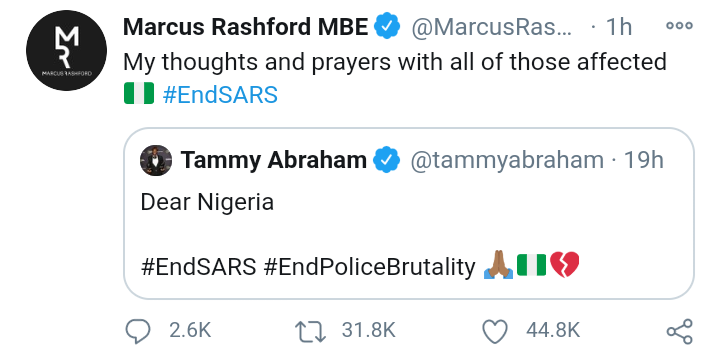The height and width of the screenshot is (363, 720).
Task: Like the tweet using heart icon
Action: (x=495, y=331)
